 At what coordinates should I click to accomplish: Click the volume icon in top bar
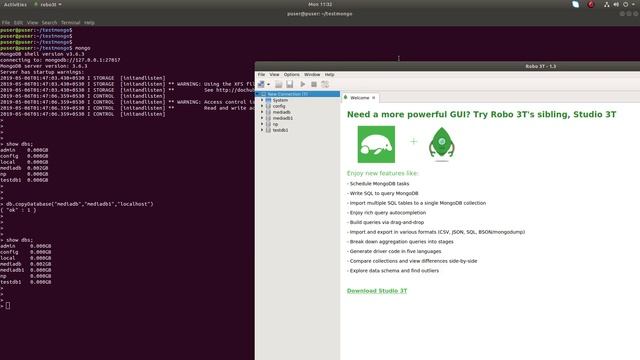tap(616, 4)
